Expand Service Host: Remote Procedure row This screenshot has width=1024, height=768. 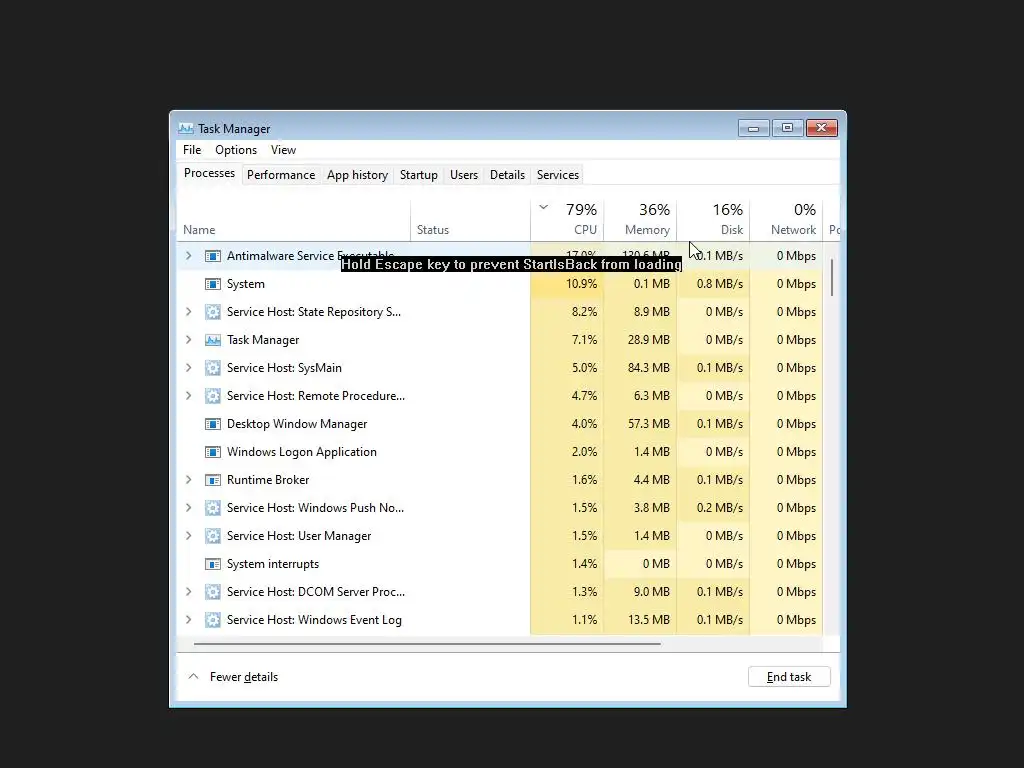pyautogui.click(x=189, y=396)
